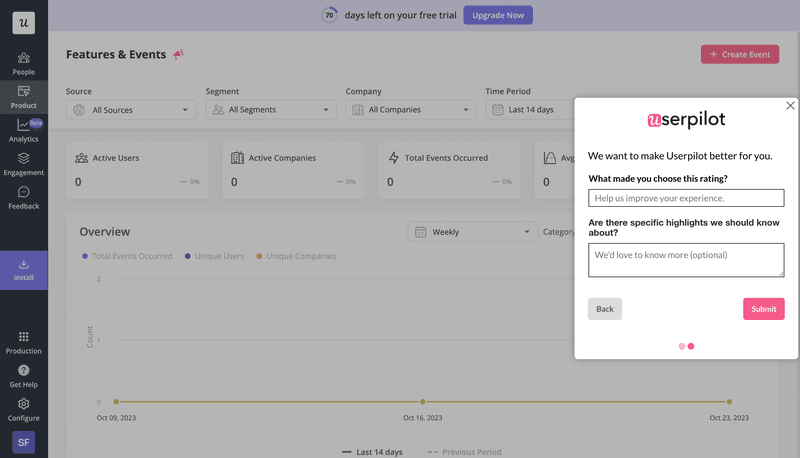800x458 pixels.
Task: Click the Active Users icon
Action: pyautogui.click(x=81, y=158)
